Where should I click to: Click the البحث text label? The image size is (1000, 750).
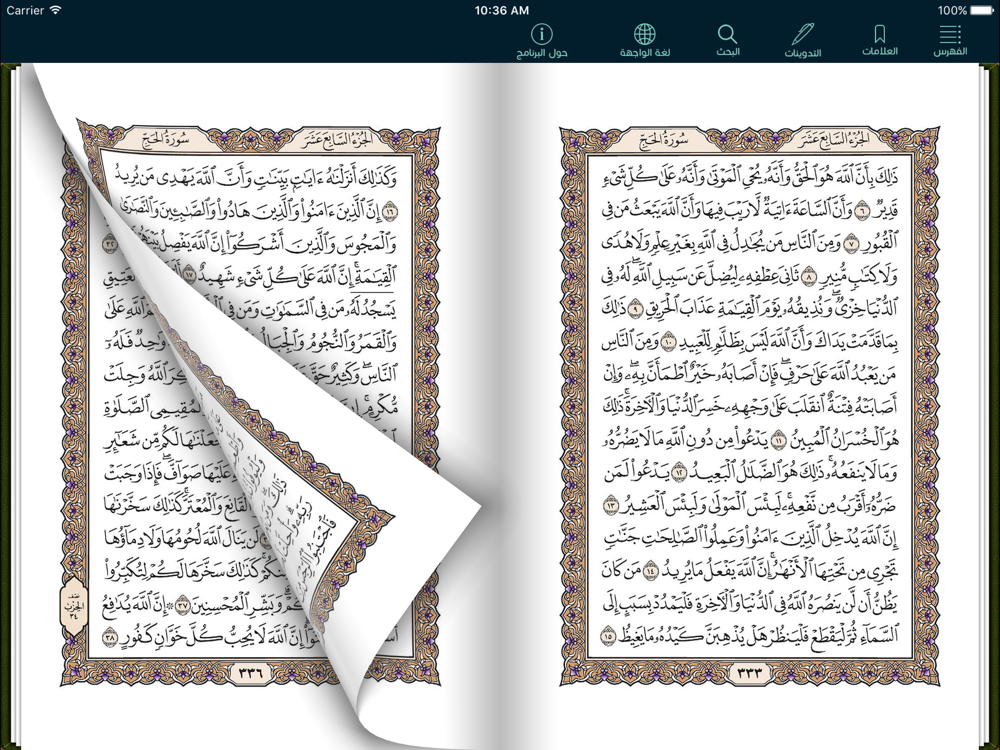727,52
